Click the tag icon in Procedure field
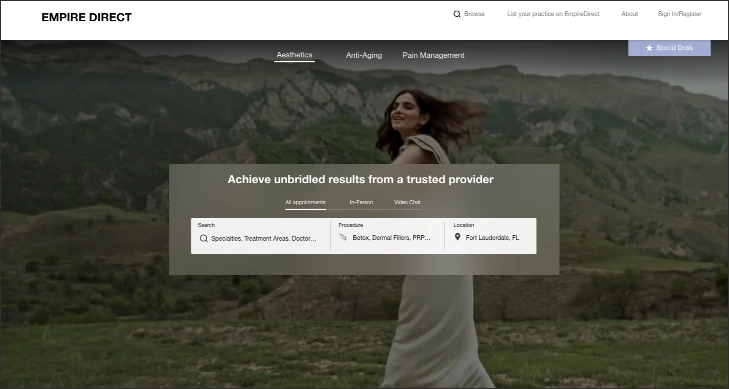The height and width of the screenshot is (389, 729). click(x=343, y=237)
